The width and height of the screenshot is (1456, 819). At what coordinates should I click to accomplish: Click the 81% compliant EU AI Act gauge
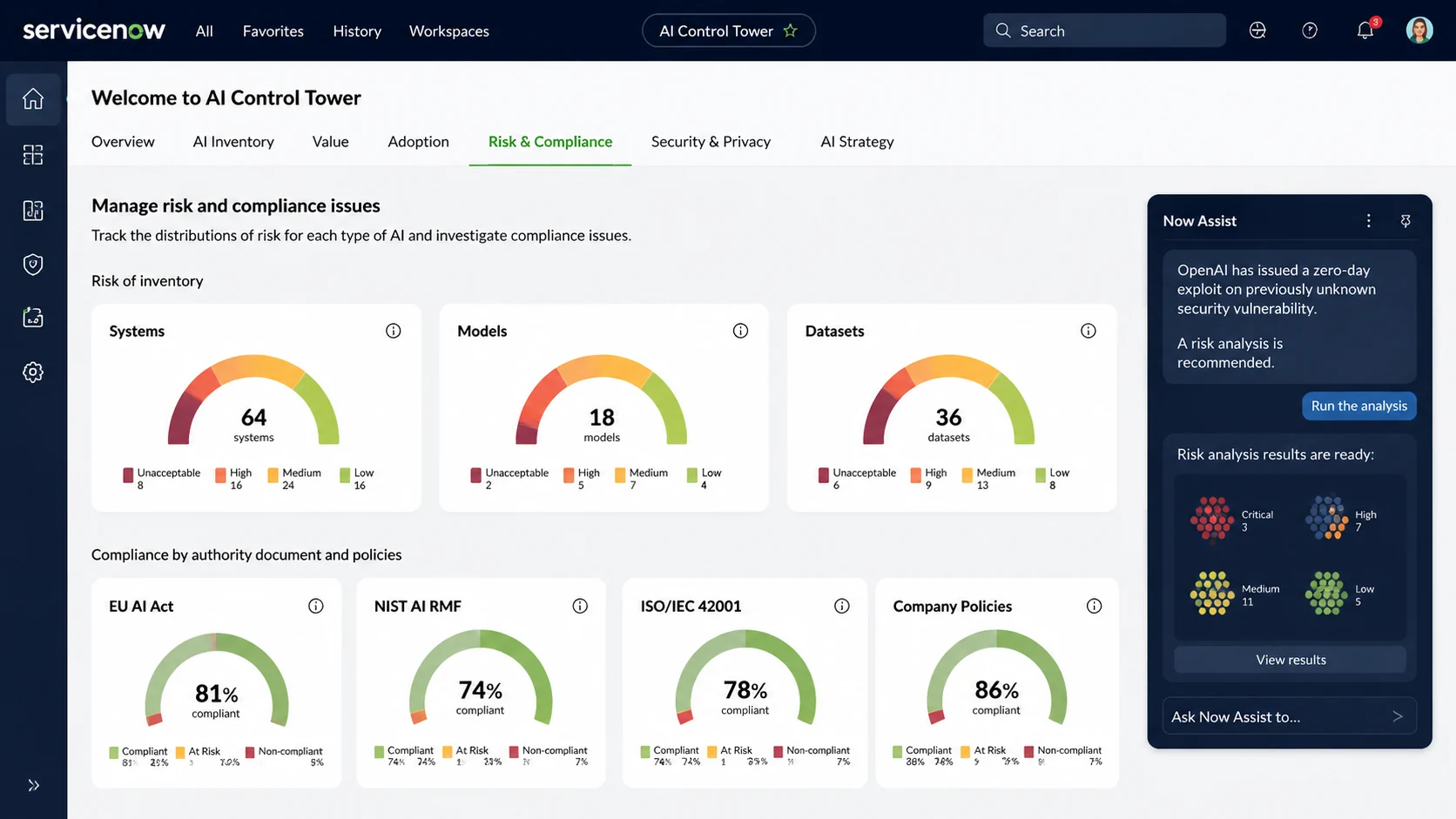[x=216, y=681]
